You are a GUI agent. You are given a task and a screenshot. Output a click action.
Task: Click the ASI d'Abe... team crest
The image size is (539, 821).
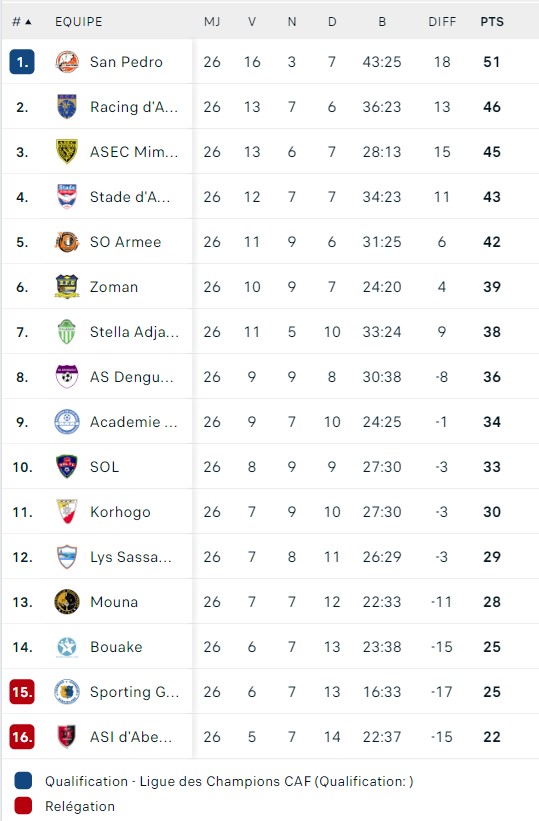coord(67,737)
